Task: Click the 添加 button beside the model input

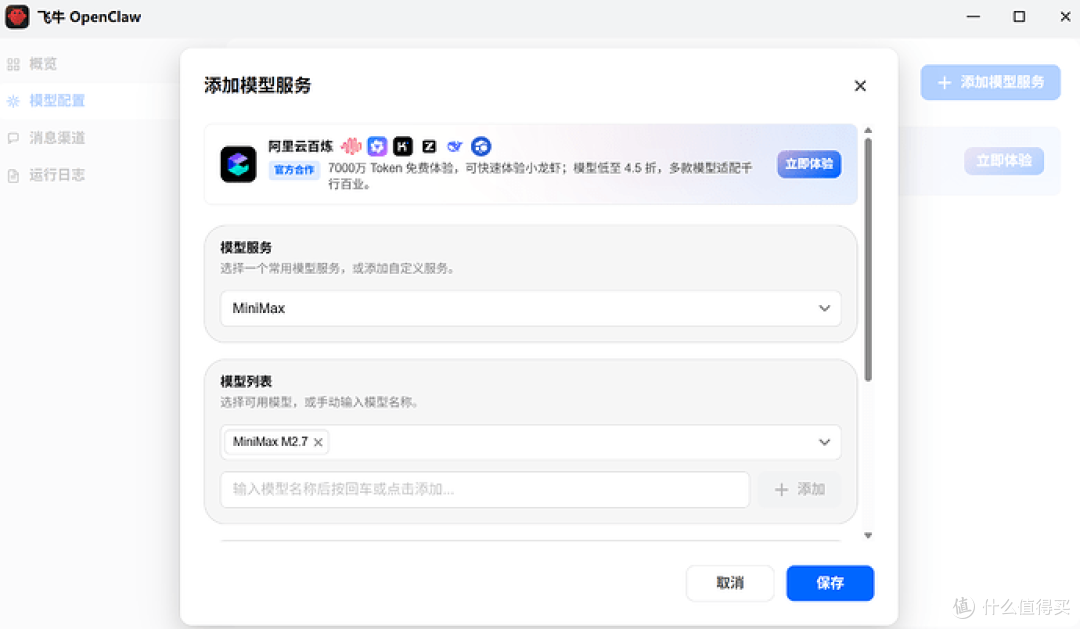Action: (800, 490)
